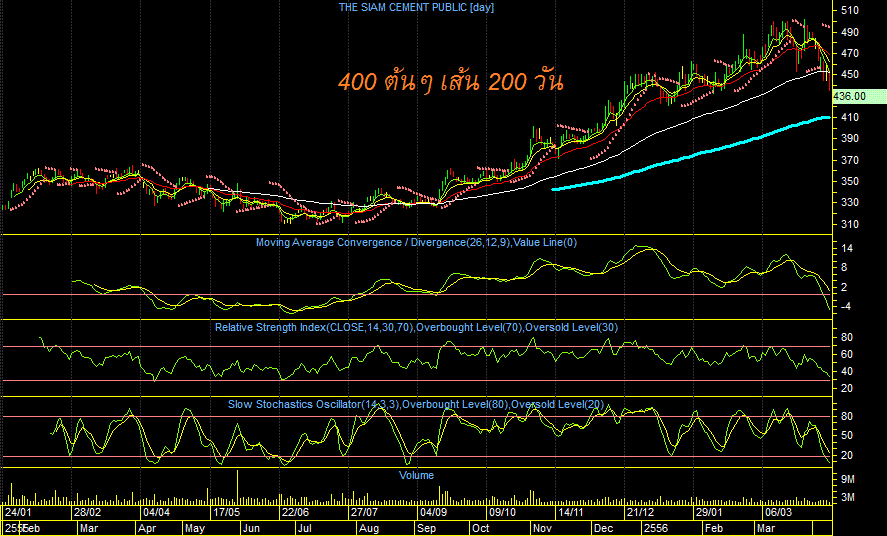The height and width of the screenshot is (536, 887).
Task: Click the Apr month label
Action: pyautogui.click(x=147, y=529)
